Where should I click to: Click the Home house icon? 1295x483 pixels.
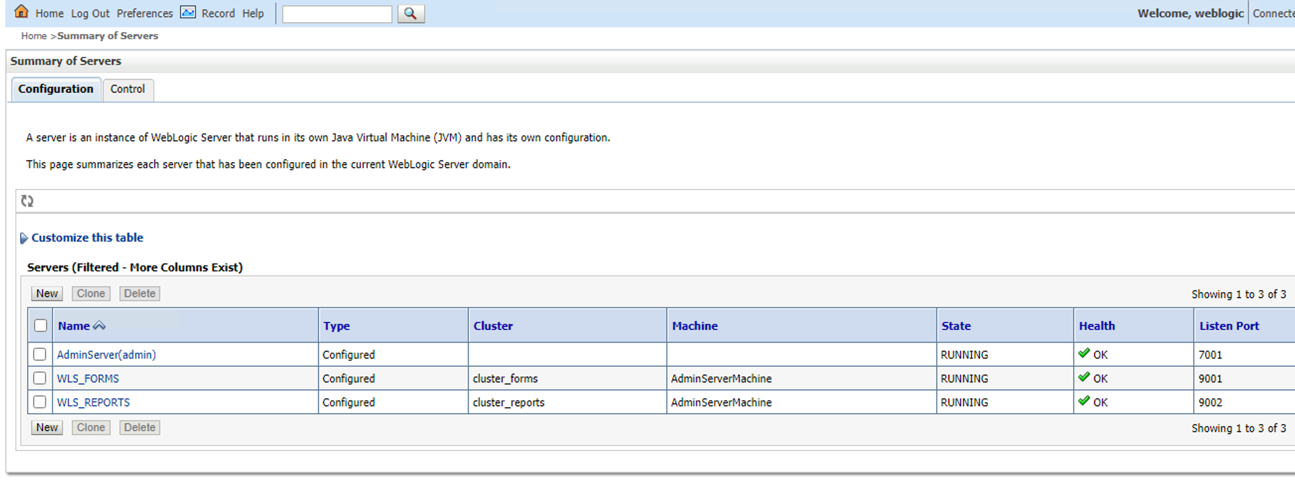[x=21, y=13]
